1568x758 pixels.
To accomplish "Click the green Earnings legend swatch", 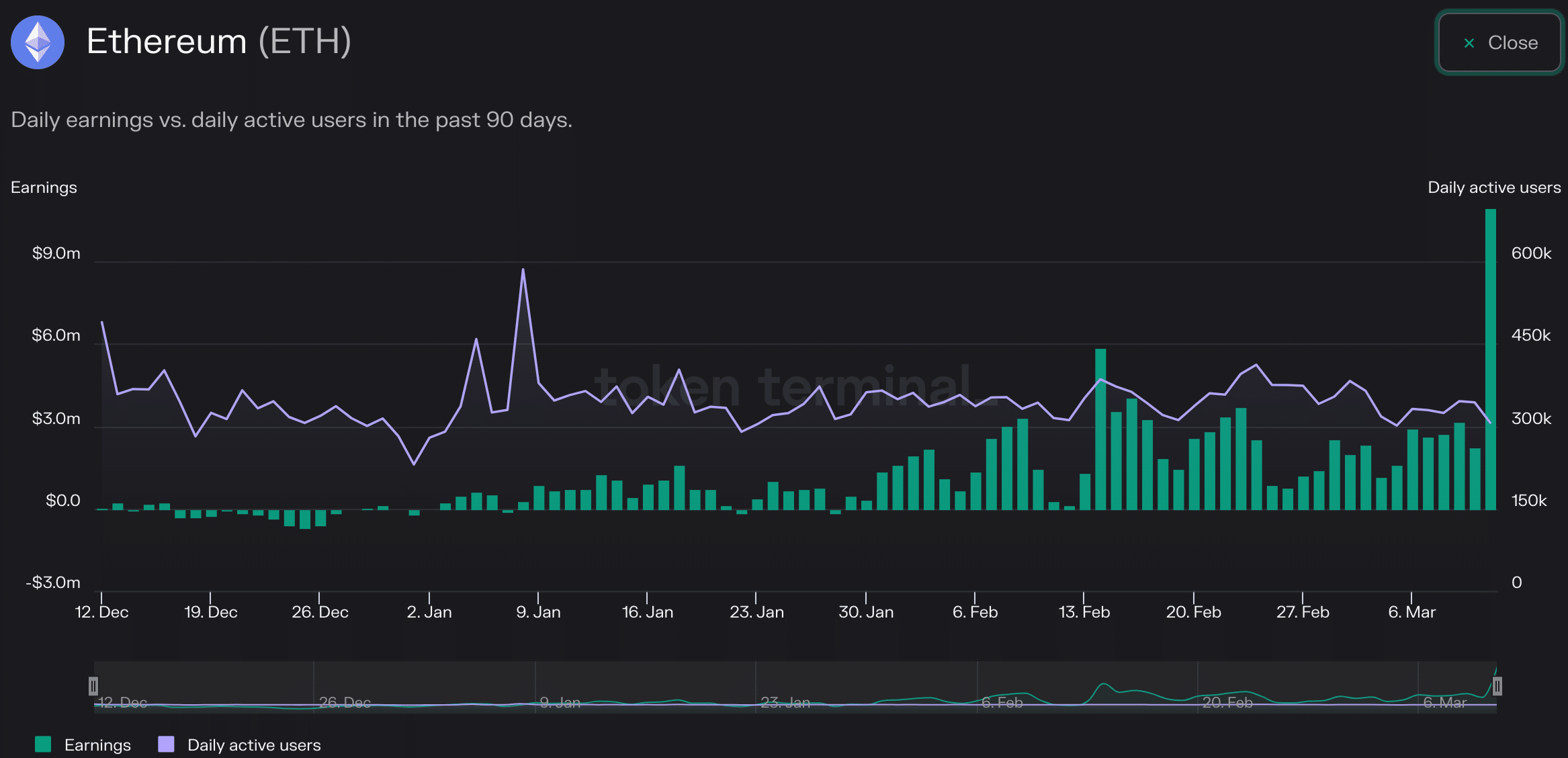I will pyautogui.click(x=43, y=744).
